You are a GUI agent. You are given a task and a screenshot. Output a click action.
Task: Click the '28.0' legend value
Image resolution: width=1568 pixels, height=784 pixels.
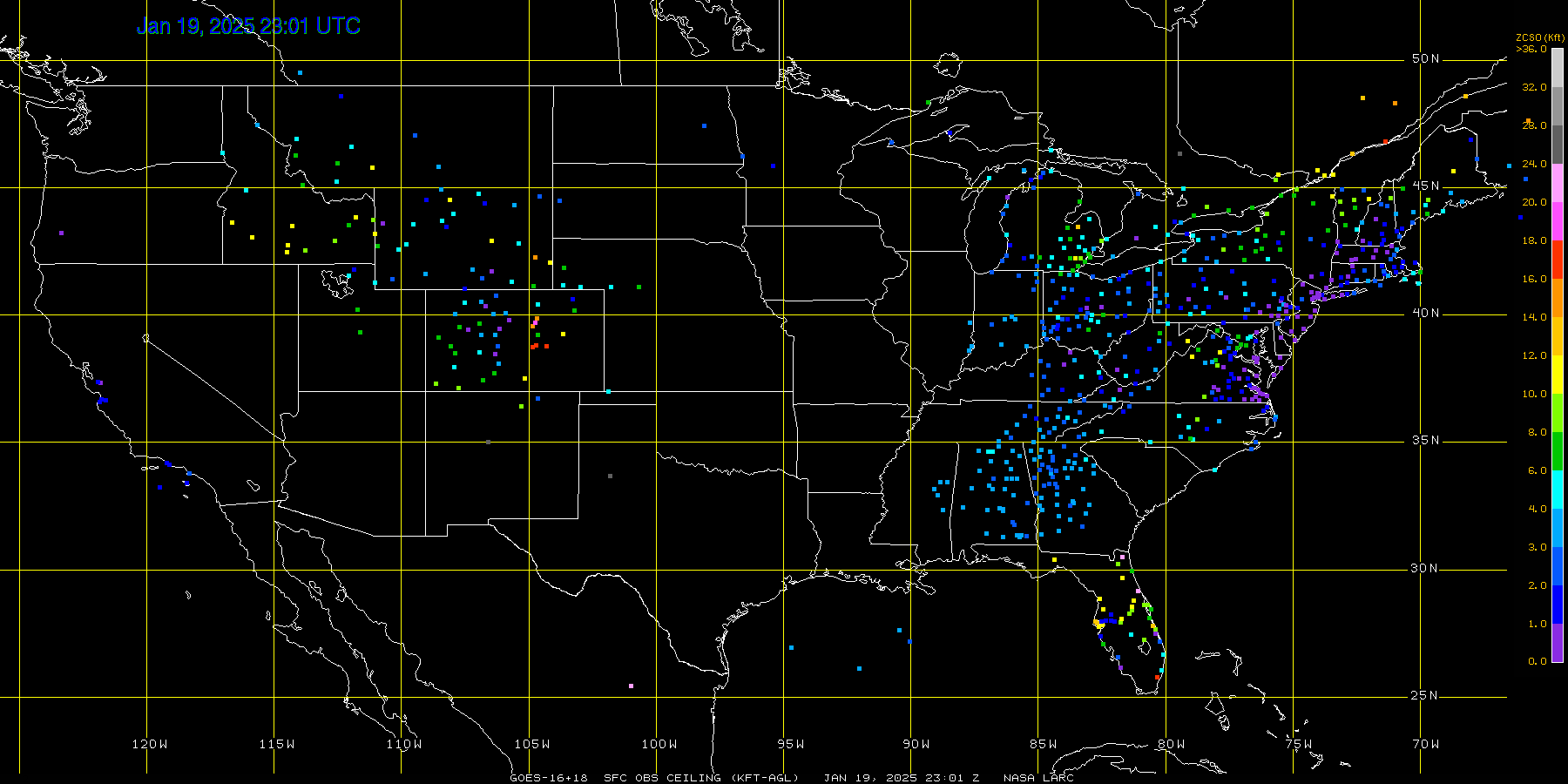pyautogui.click(x=1534, y=125)
